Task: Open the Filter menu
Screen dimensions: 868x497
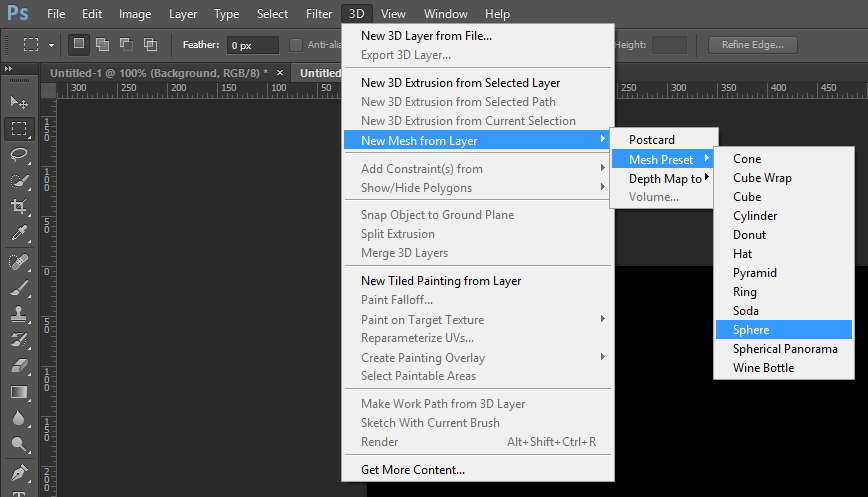Action: (319, 14)
